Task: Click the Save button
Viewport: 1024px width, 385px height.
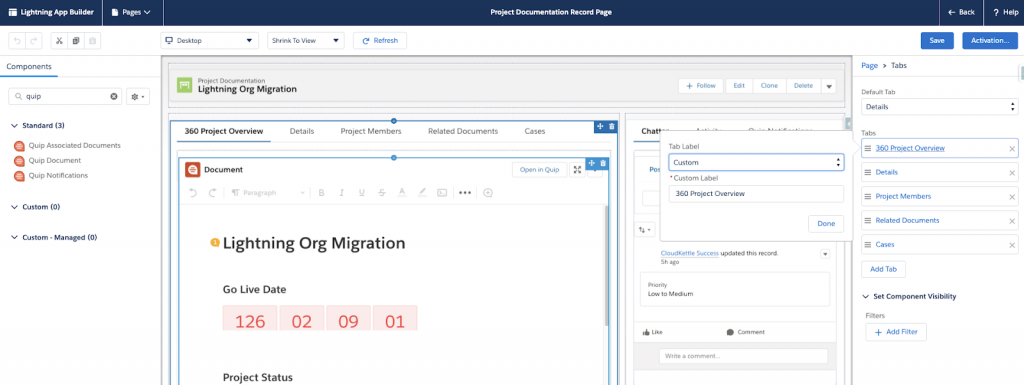Action: pyautogui.click(x=937, y=40)
